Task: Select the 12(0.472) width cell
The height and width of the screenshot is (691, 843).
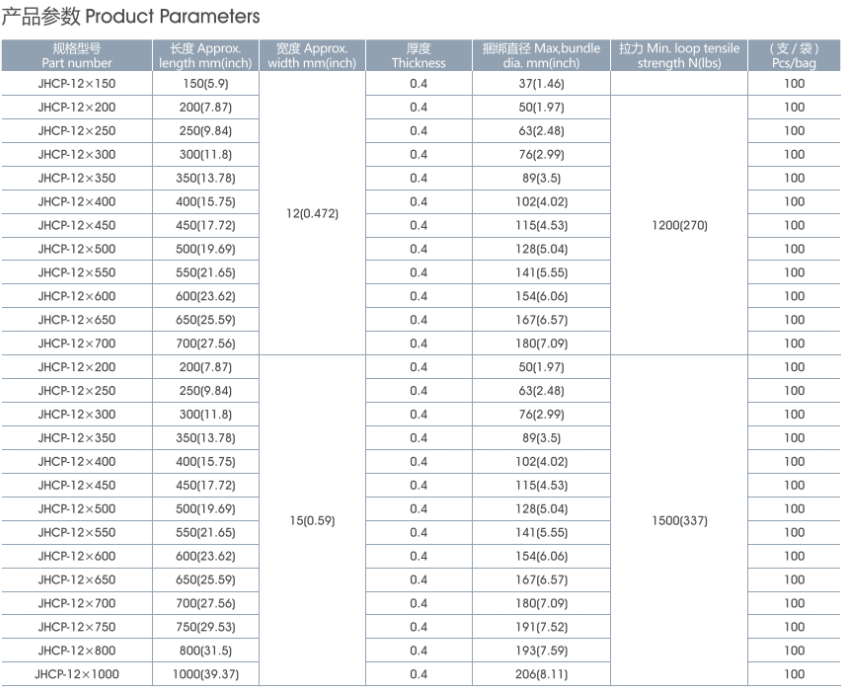Action: (x=312, y=213)
